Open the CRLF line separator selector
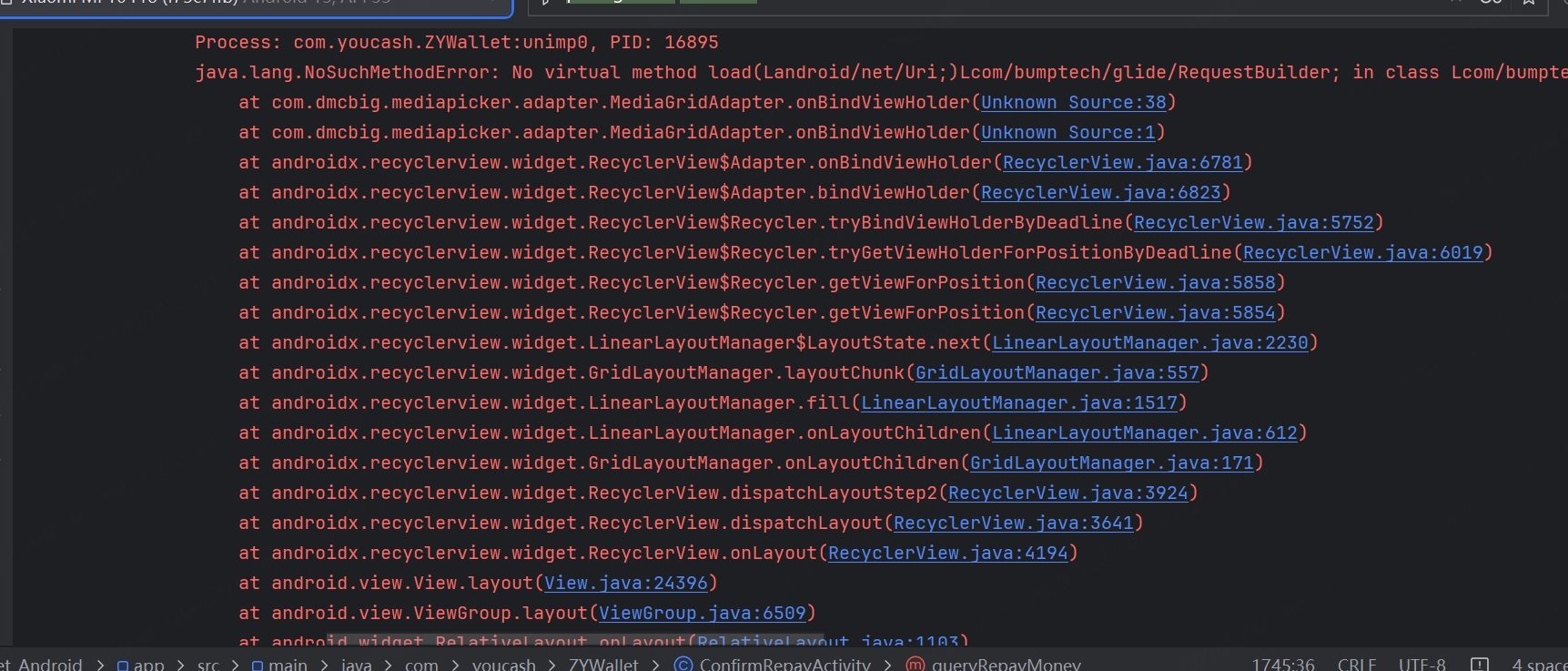The image size is (1568, 671). click(x=1356, y=665)
